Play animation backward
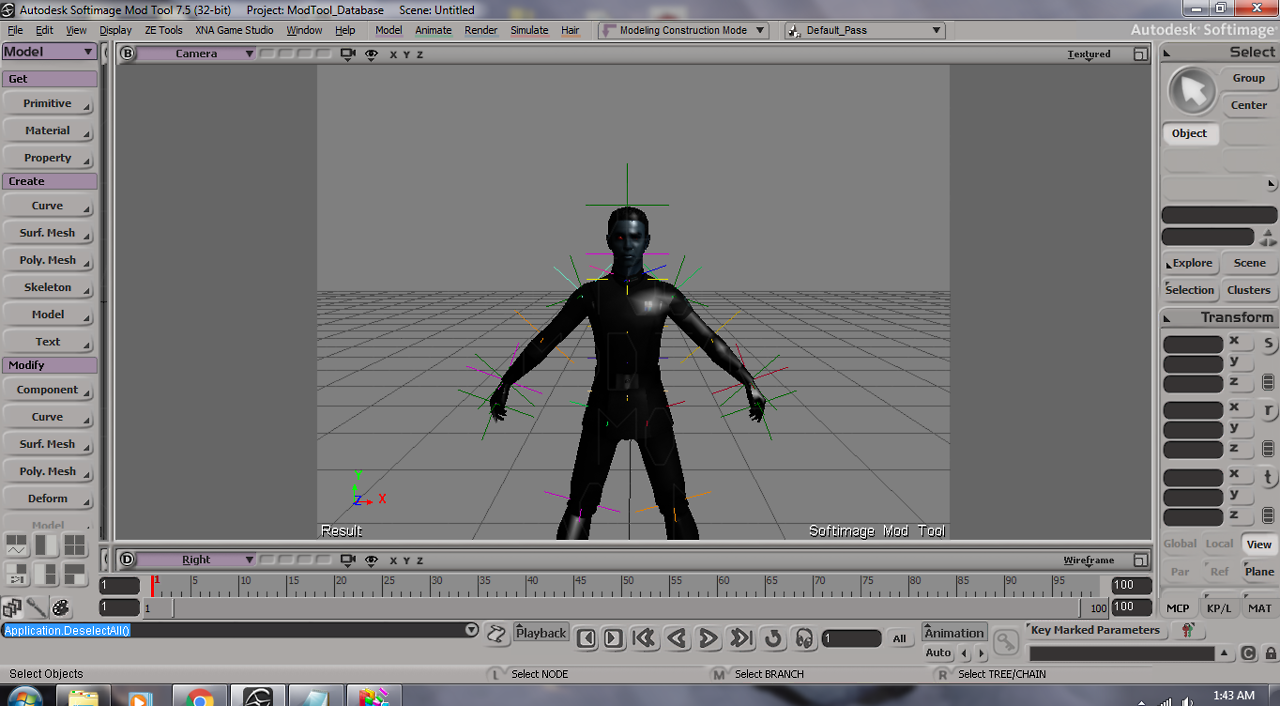This screenshot has height=706, width=1280. point(677,638)
